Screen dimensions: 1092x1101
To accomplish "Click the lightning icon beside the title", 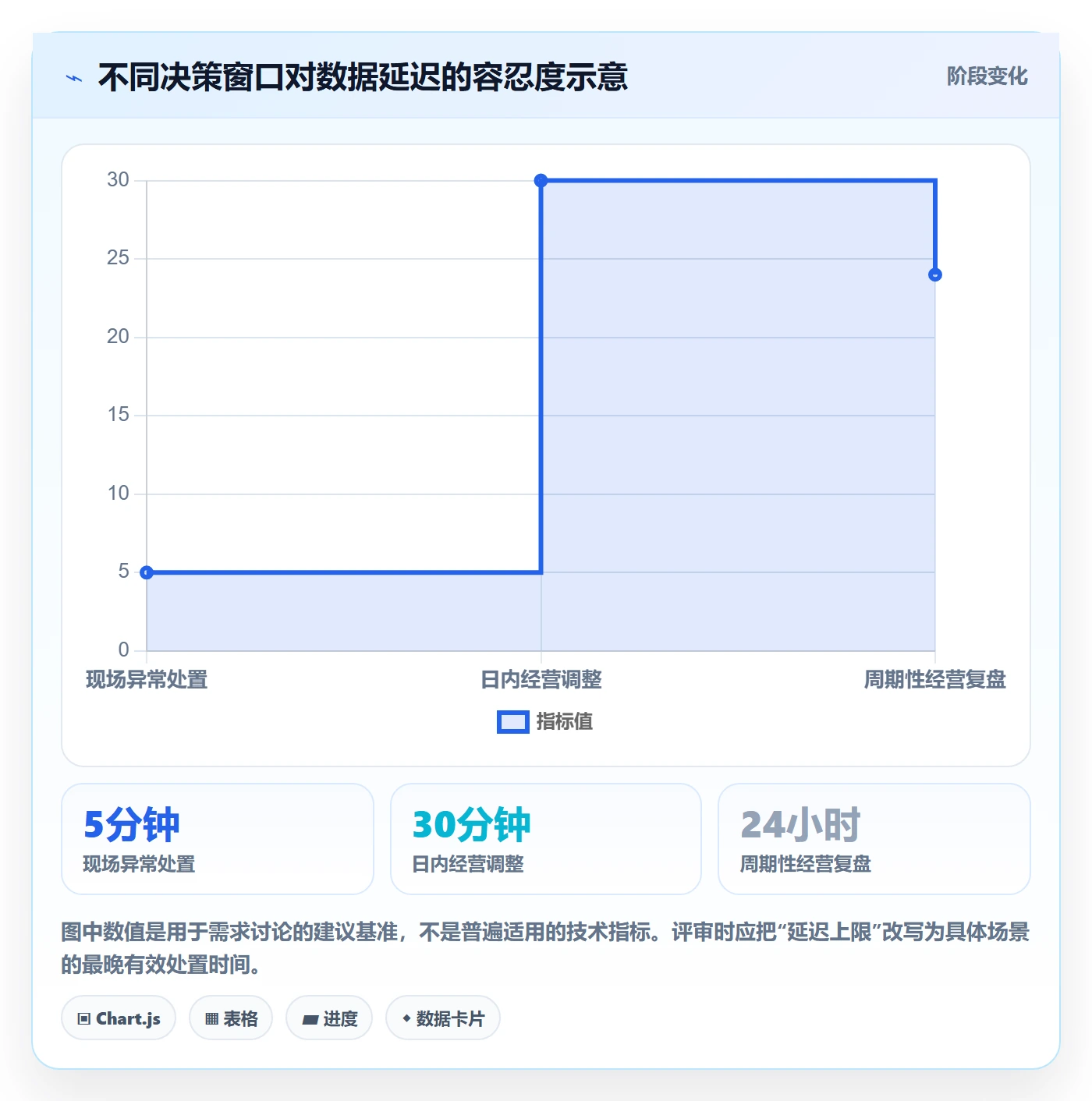I will tap(74, 78).
